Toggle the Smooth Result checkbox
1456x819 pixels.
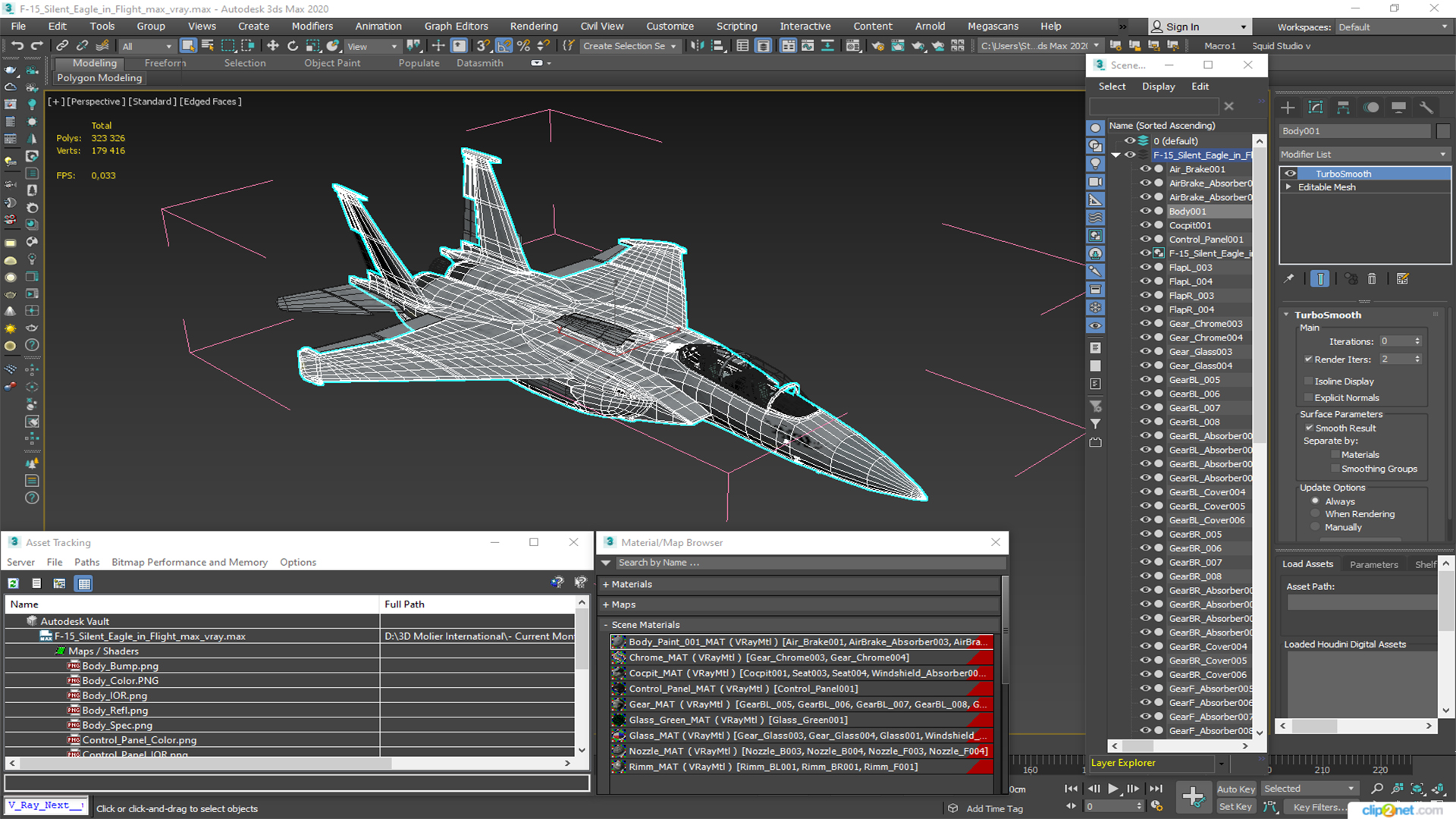(x=1309, y=428)
